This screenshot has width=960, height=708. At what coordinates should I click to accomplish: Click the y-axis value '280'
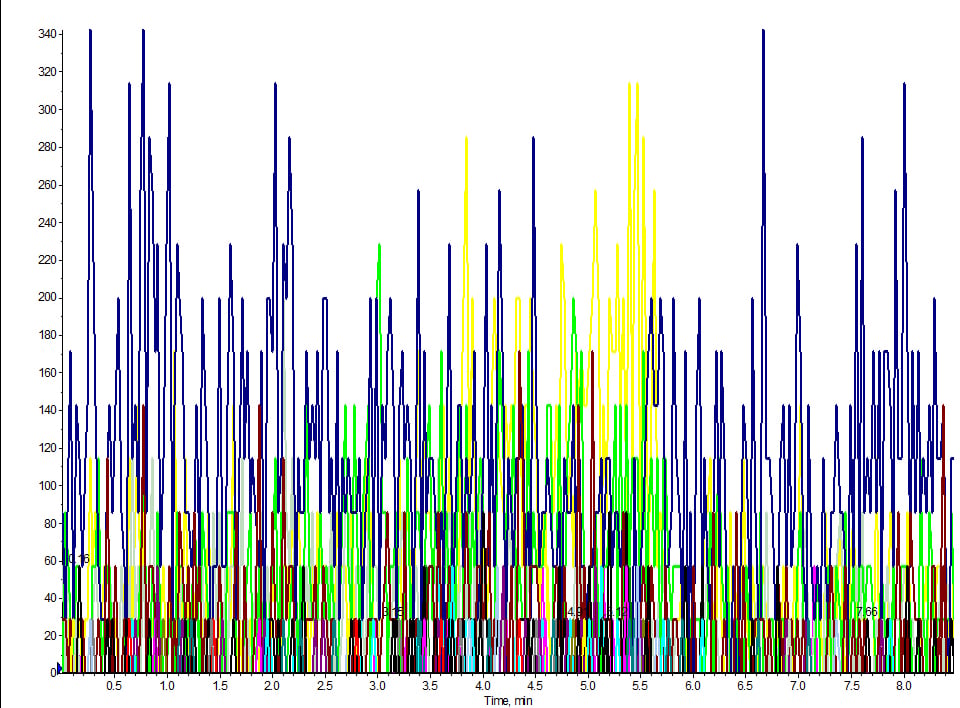(47, 147)
